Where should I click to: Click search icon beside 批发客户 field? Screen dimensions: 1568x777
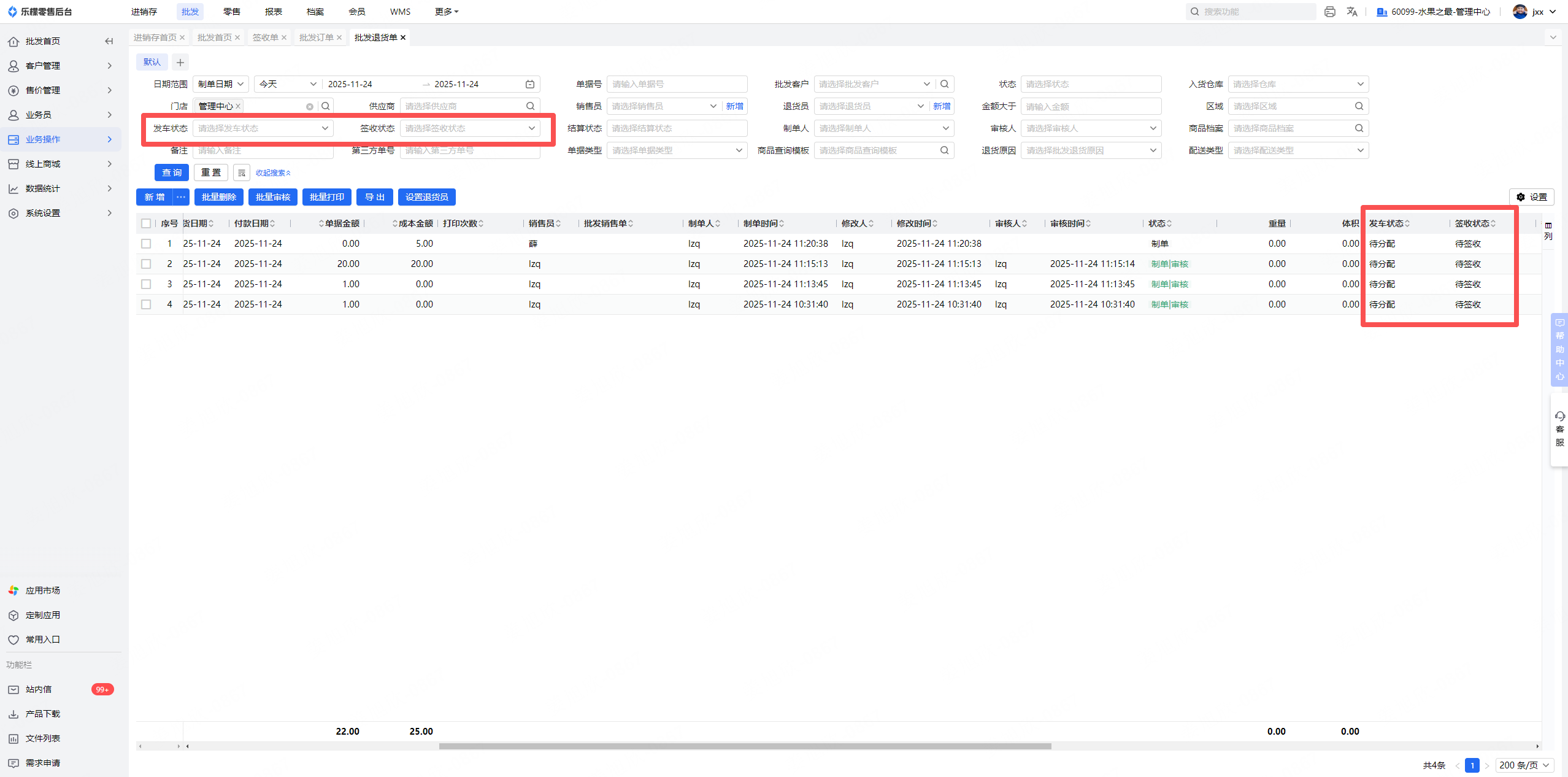(945, 84)
